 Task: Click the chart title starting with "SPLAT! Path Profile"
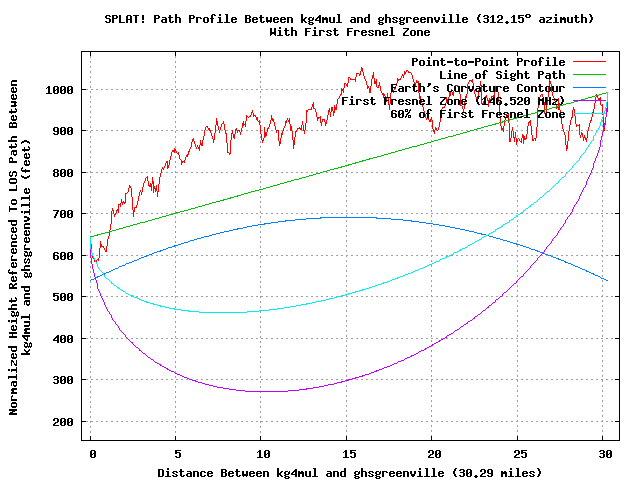pos(348,19)
